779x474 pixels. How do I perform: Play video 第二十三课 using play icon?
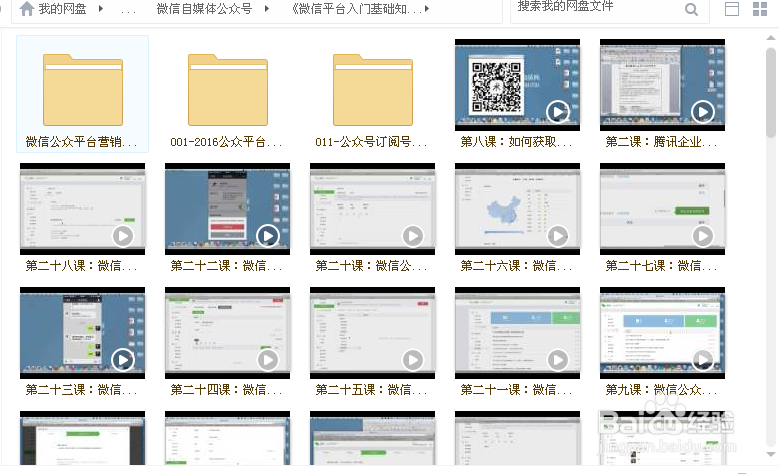pos(123,360)
